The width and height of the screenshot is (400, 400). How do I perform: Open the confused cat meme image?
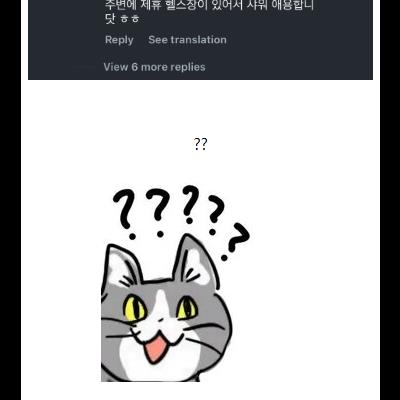pyautogui.click(x=176, y=283)
